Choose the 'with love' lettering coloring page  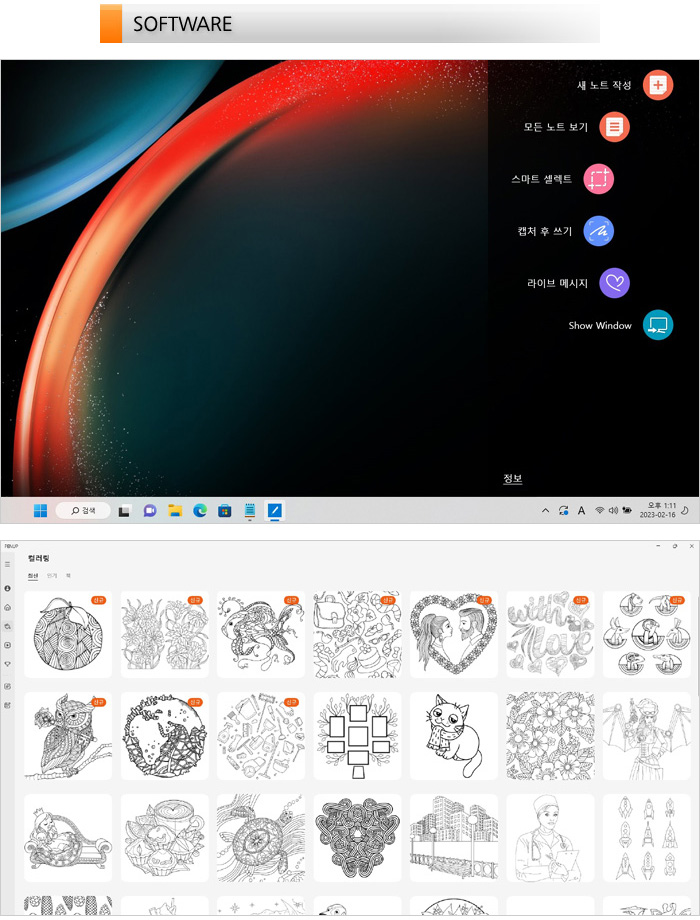(x=549, y=634)
